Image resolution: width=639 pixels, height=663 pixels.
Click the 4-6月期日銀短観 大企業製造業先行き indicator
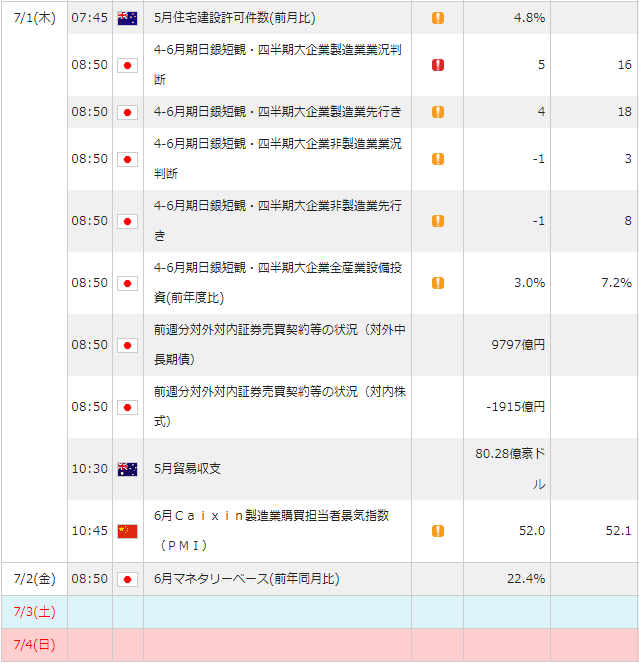pos(277,112)
